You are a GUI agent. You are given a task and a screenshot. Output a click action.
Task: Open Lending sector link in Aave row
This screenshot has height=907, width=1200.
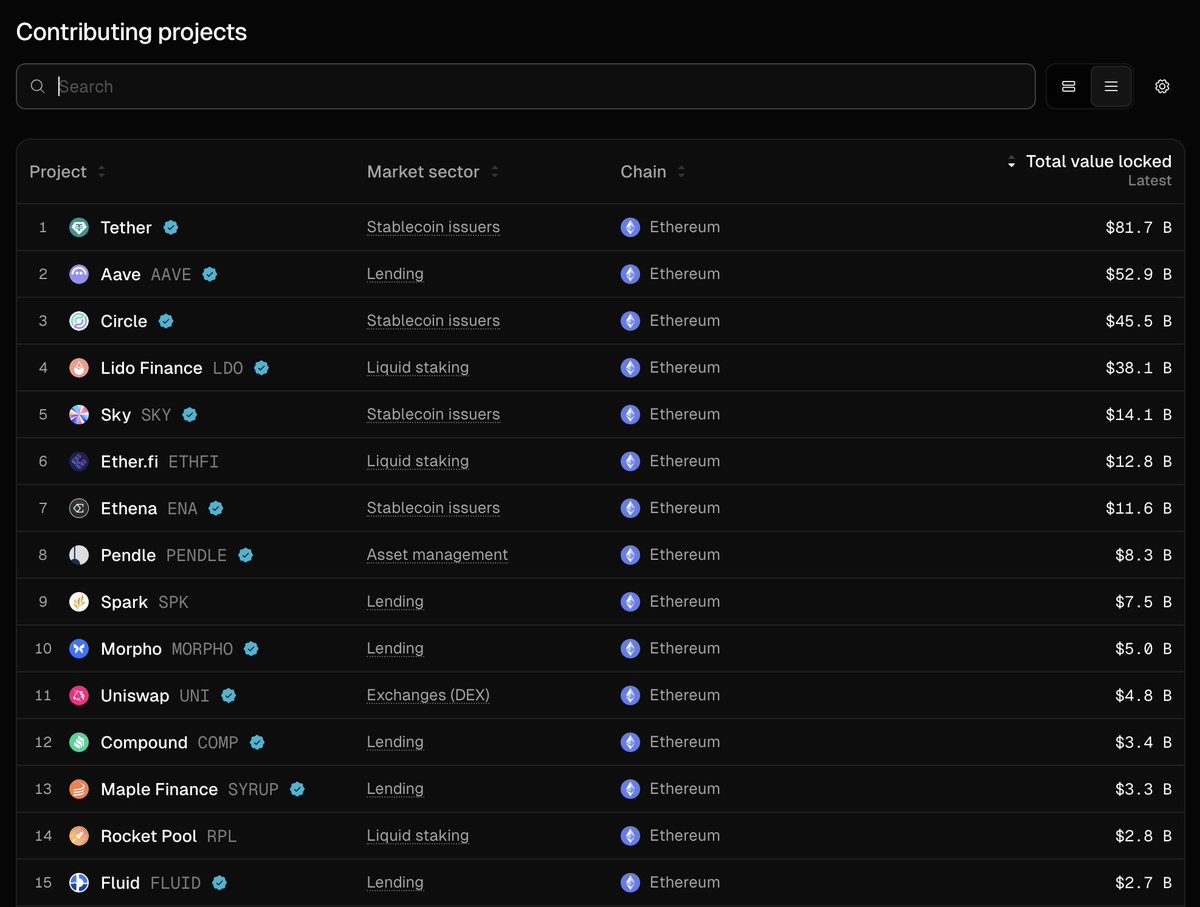pyautogui.click(x=395, y=274)
